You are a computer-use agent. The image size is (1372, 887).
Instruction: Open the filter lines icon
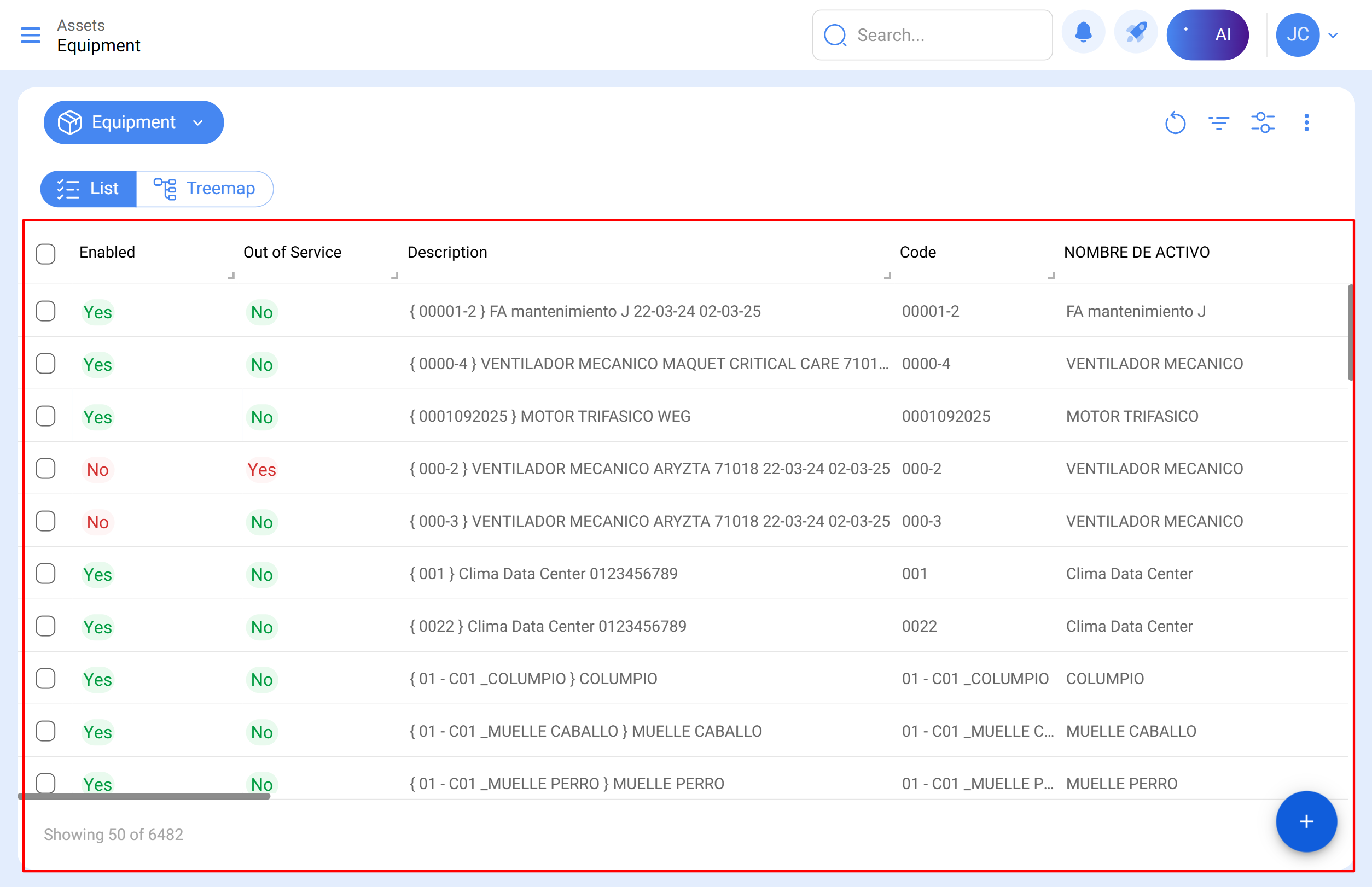pyautogui.click(x=1219, y=122)
